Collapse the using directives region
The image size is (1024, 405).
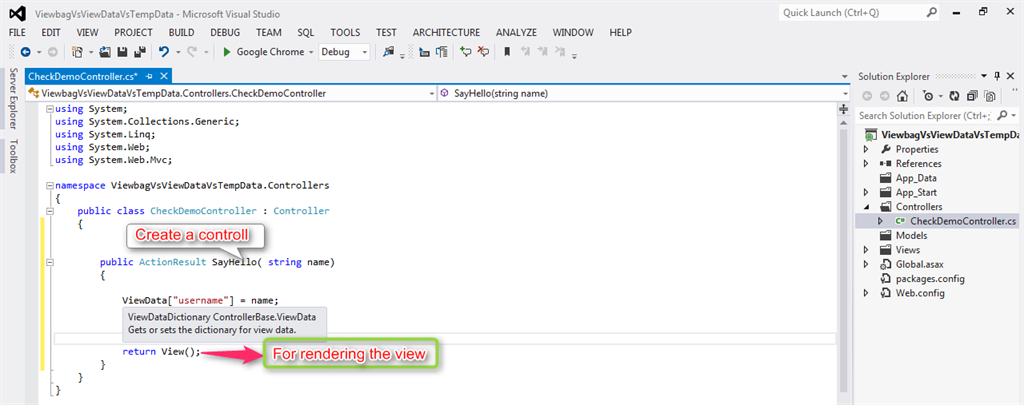pyautogui.click(x=50, y=110)
